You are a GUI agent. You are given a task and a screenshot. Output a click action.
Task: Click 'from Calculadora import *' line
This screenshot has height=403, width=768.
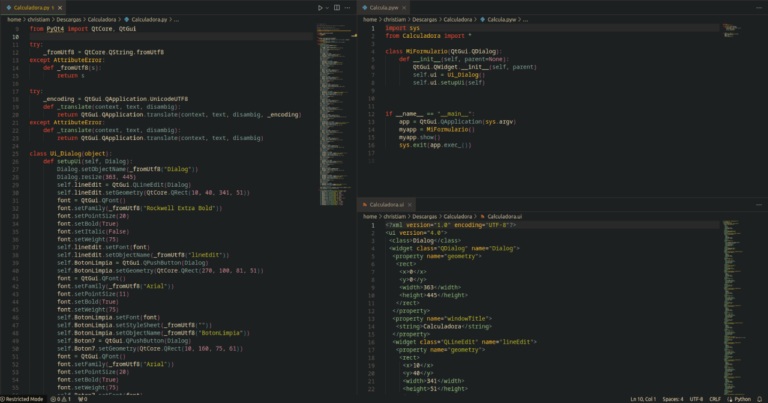[x=428, y=36]
